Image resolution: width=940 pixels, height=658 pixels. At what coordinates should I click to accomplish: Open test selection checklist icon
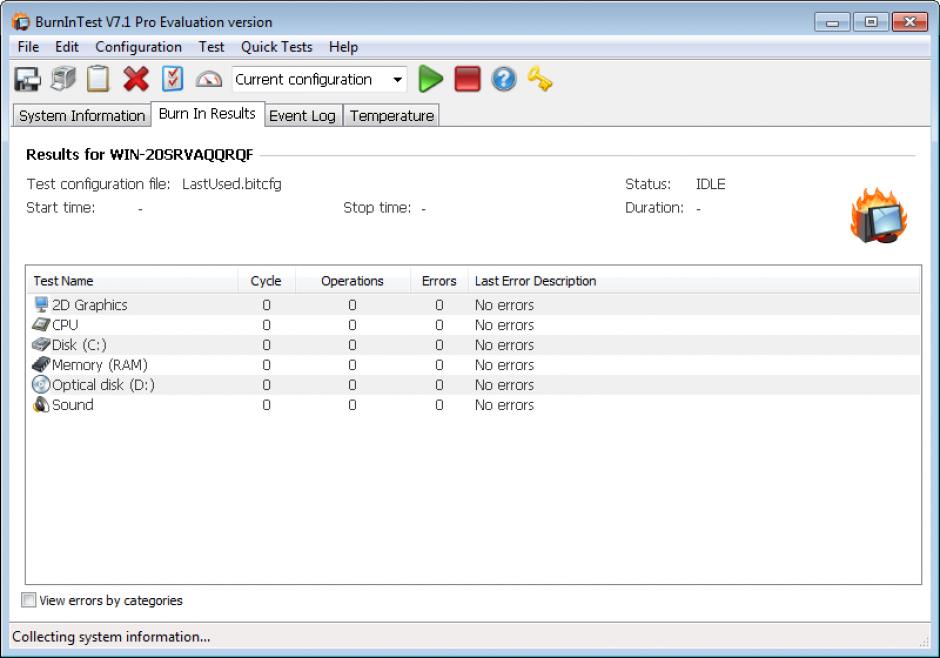pyautogui.click(x=173, y=79)
